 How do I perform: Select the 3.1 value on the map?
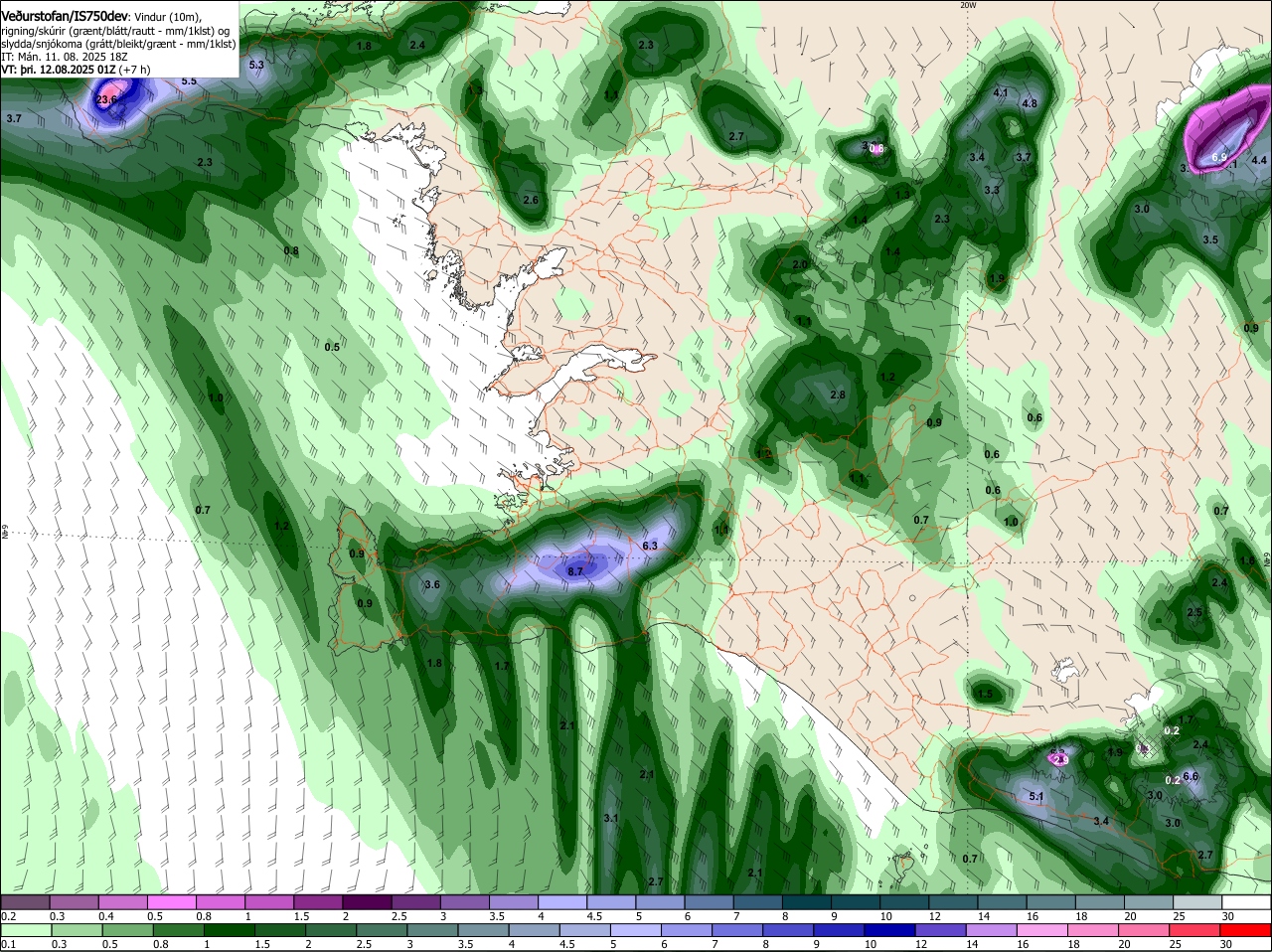coord(611,818)
